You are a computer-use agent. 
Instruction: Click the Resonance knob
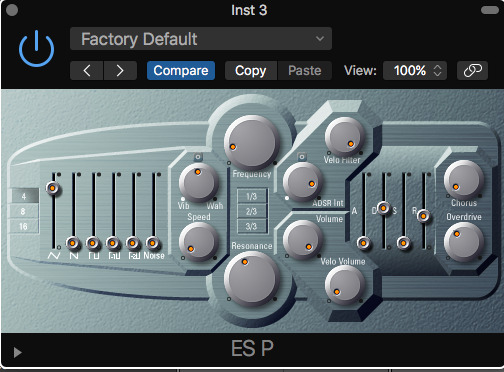252,279
